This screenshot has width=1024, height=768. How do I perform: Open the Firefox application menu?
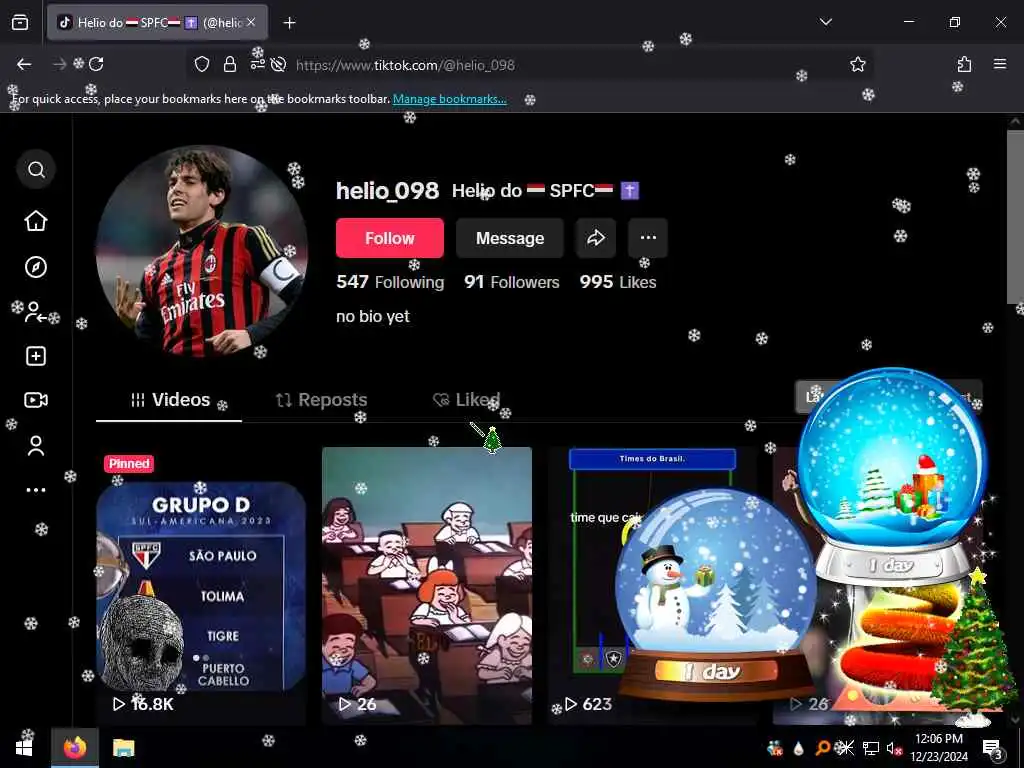point(1000,64)
